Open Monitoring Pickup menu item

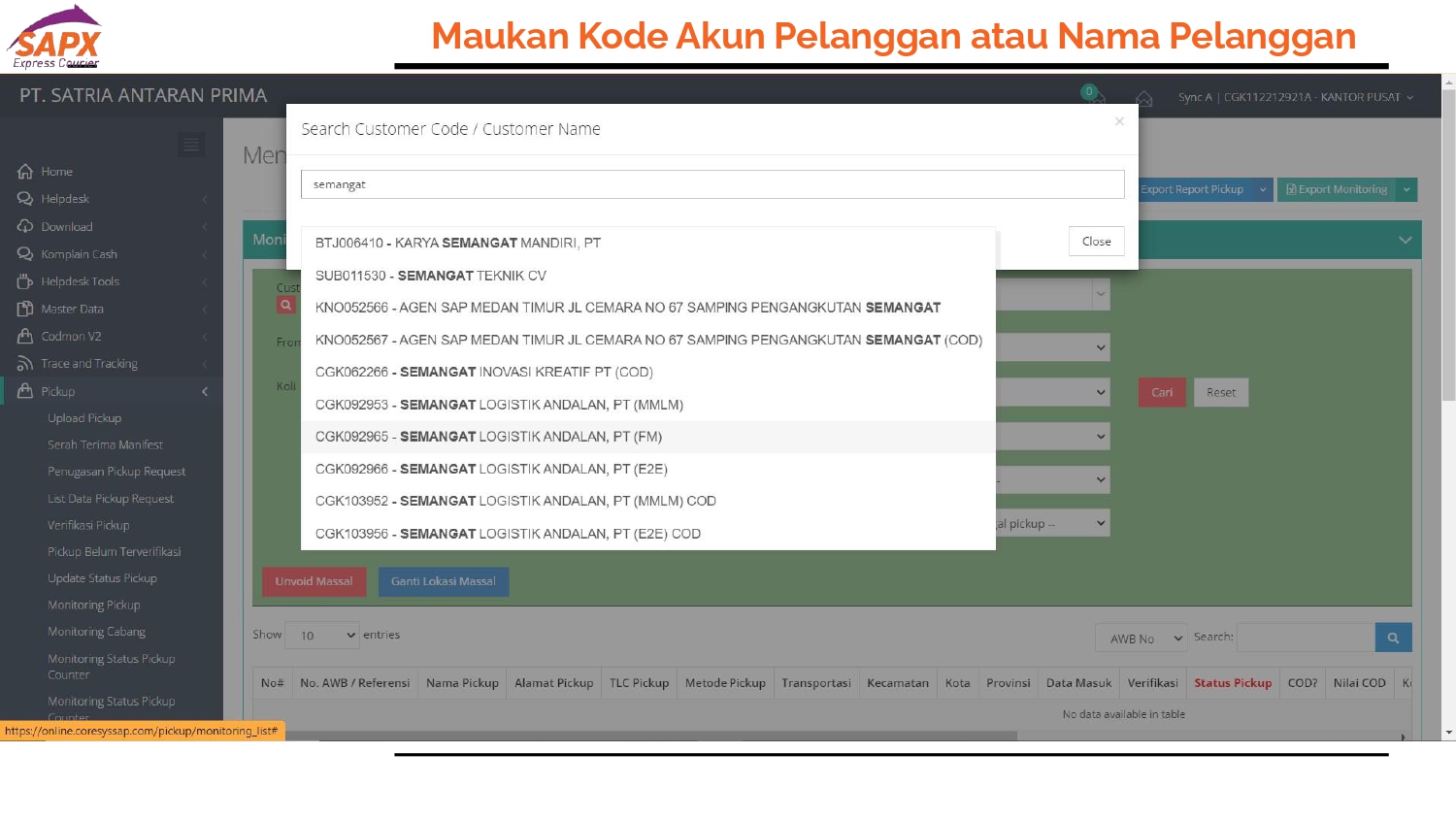click(x=94, y=605)
